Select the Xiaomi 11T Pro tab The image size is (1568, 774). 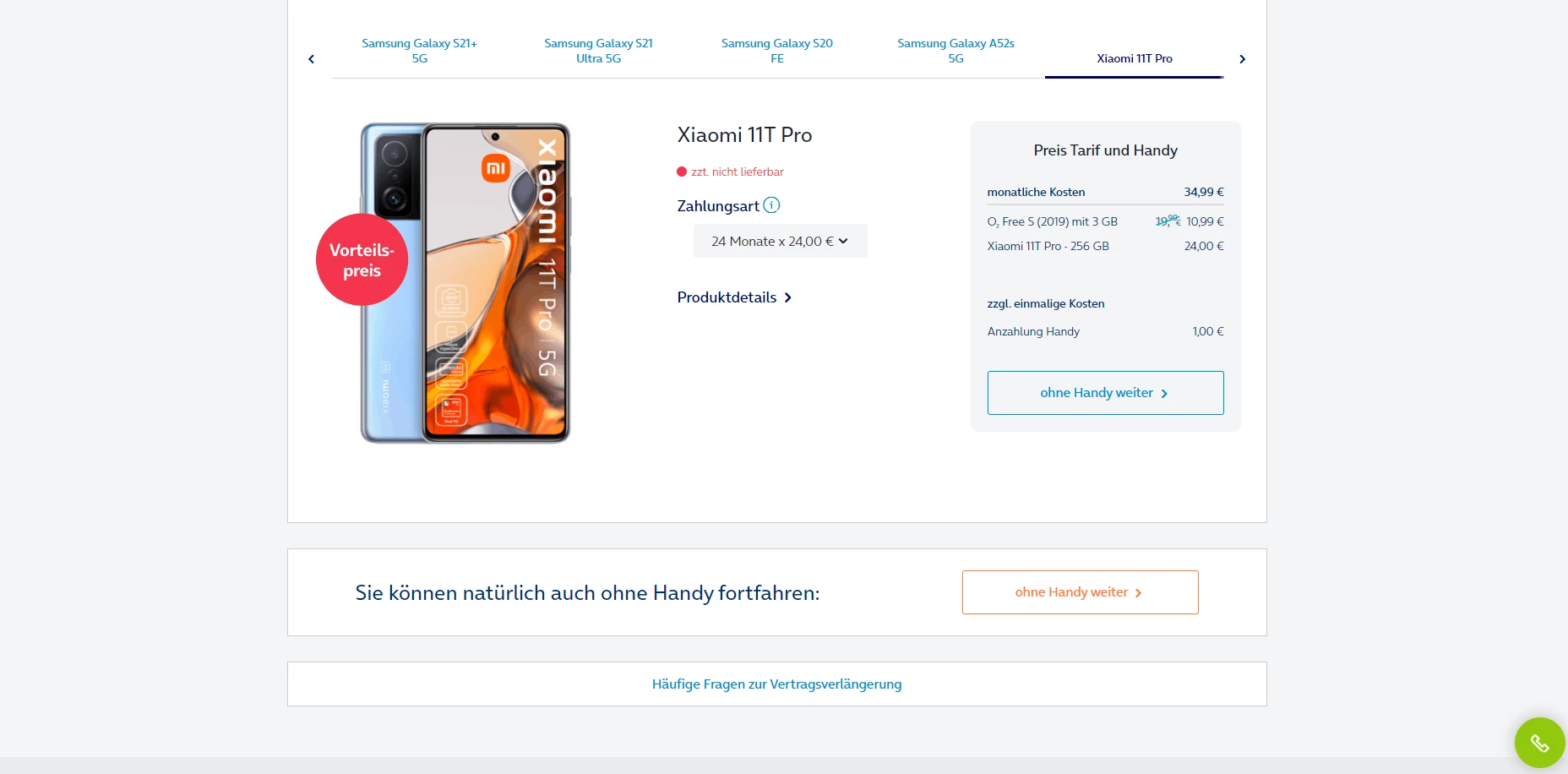click(1135, 58)
